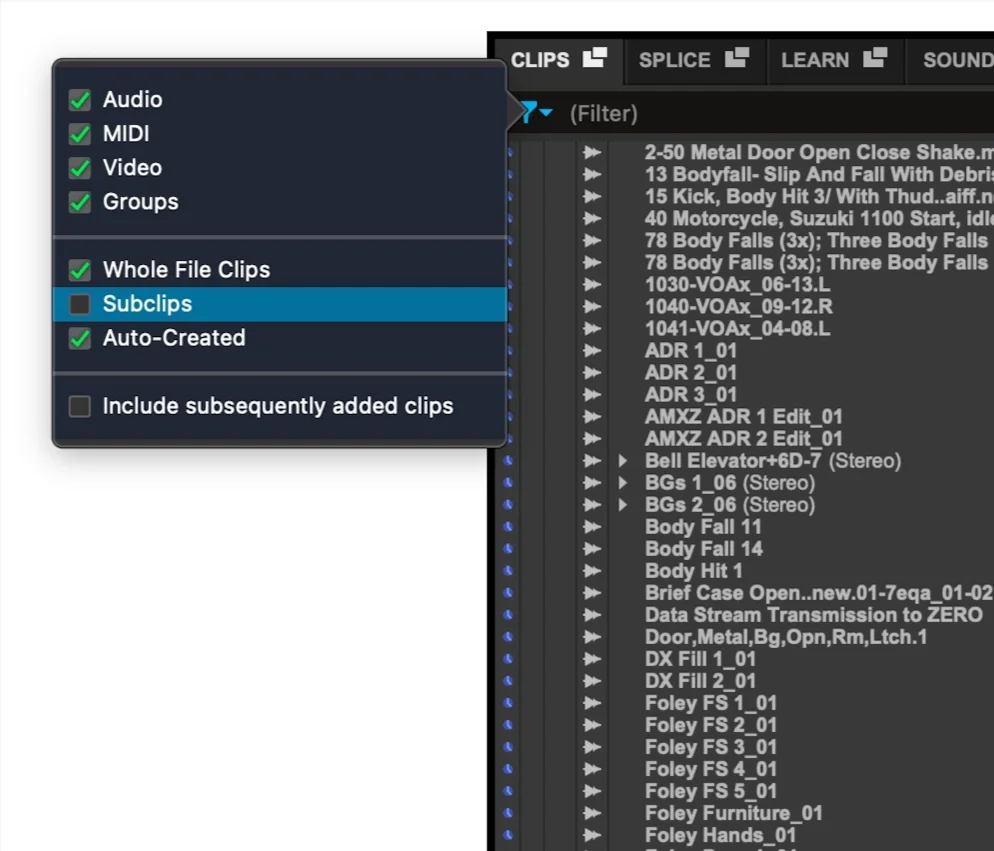Click the audio icon beside 1030-VOAx_06-13.L
The image size is (994, 851).
(x=592, y=285)
